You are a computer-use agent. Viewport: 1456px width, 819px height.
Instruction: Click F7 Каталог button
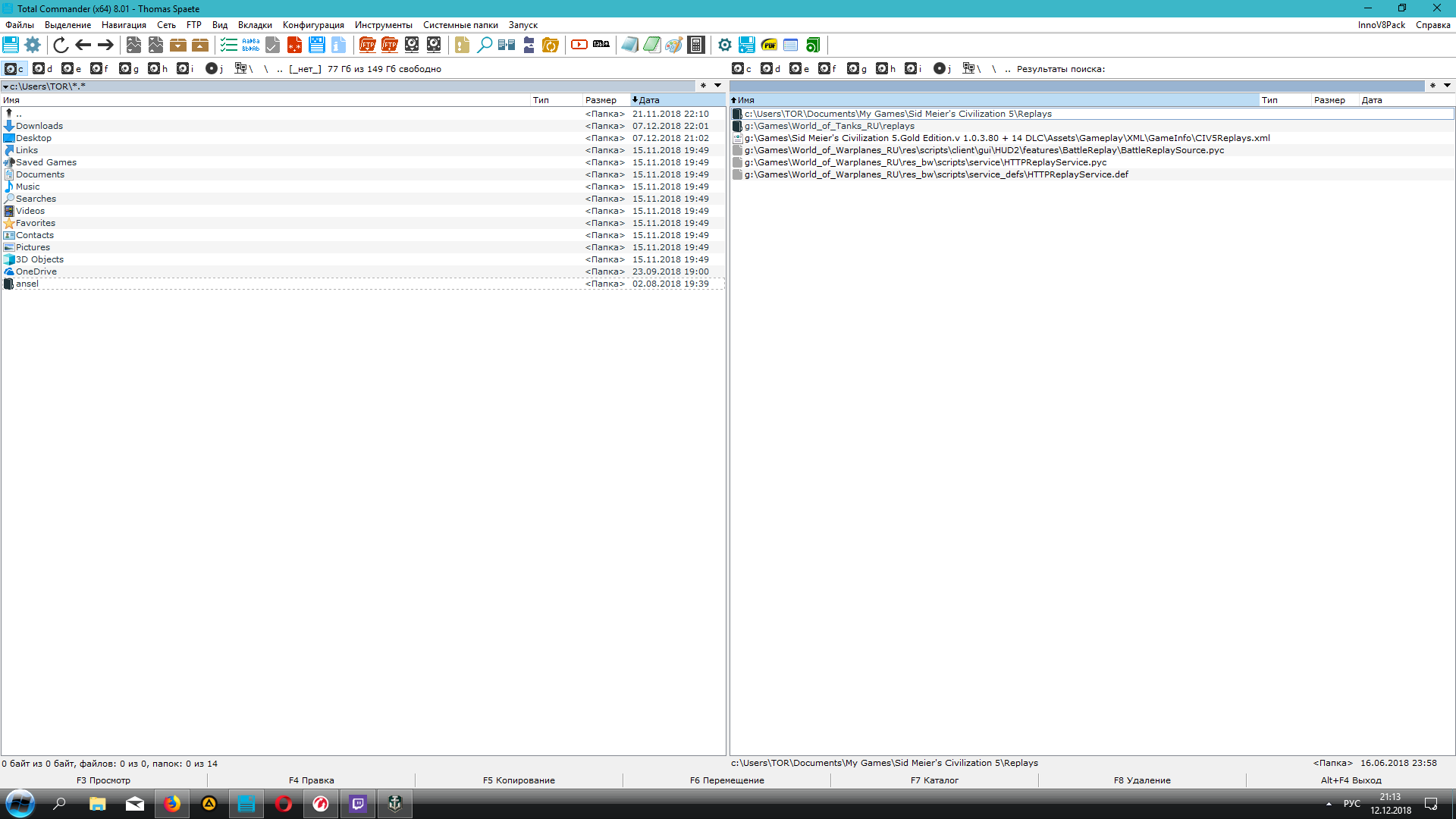point(934,780)
